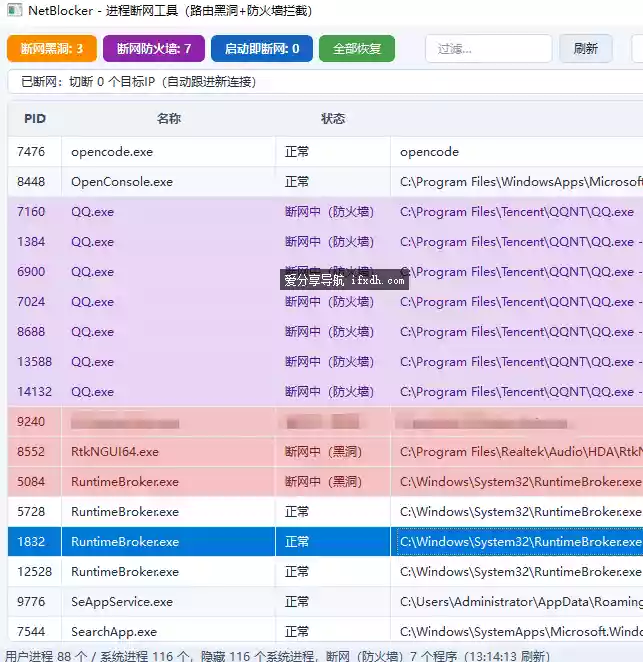
Task: Click 正常 status of OpenConsole.exe
Action: (x=297, y=182)
